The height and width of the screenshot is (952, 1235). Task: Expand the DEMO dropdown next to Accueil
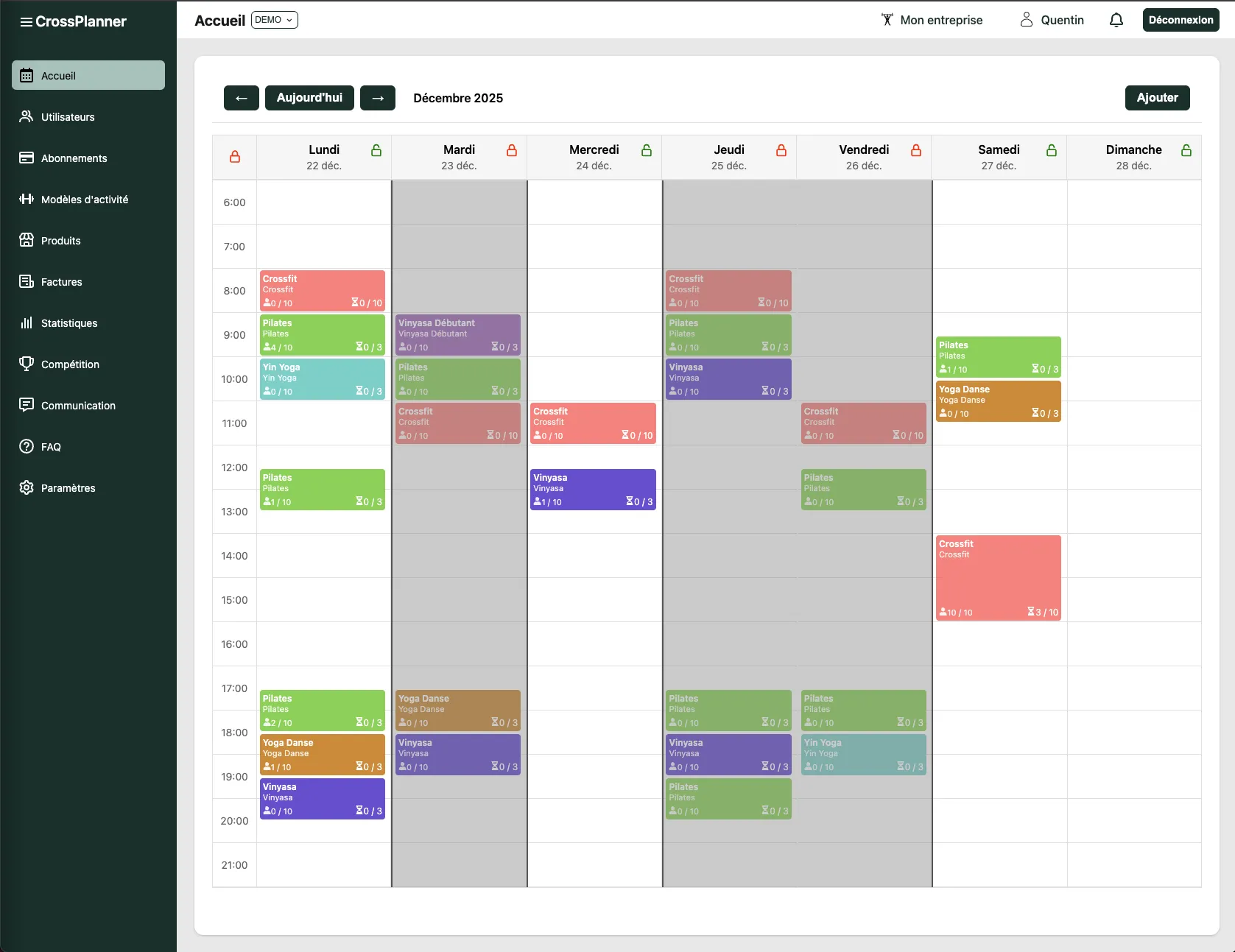[274, 20]
